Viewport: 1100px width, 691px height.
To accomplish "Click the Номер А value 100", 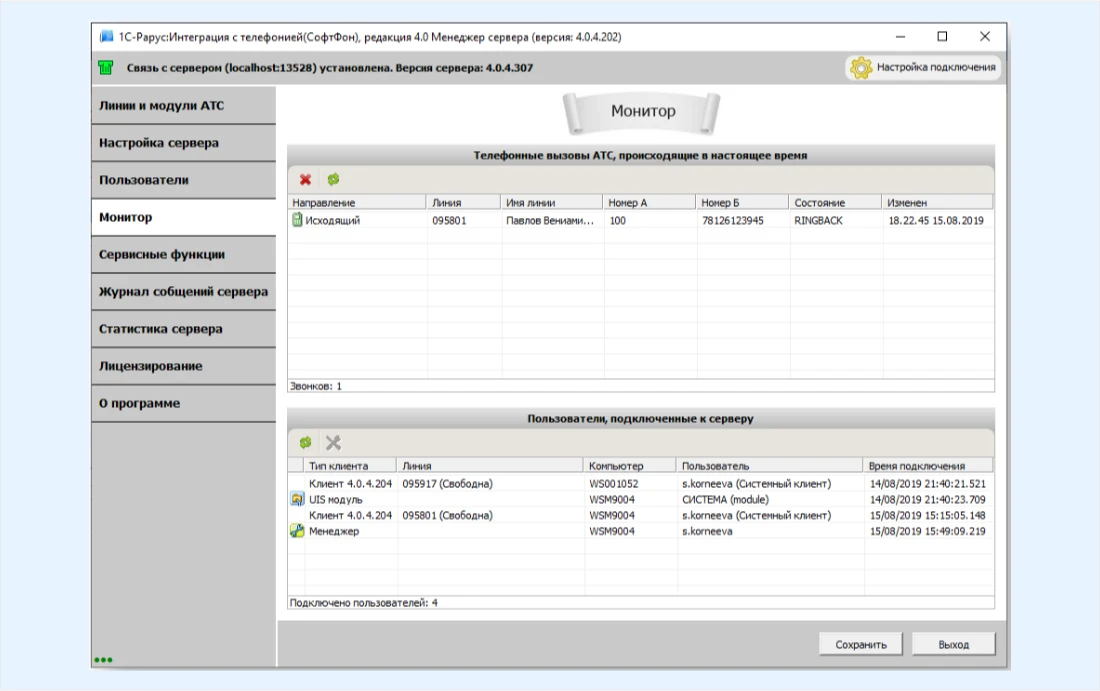I will click(617, 220).
